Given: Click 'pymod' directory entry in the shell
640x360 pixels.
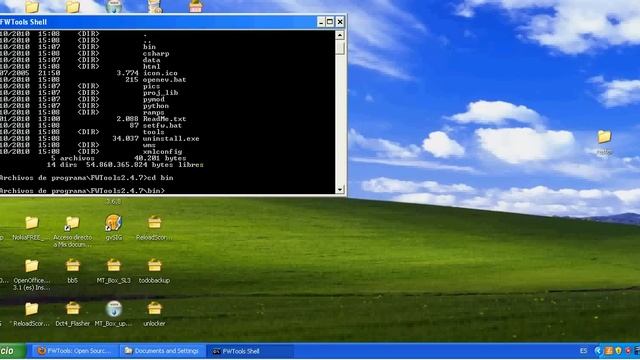Looking at the screenshot, I should tap(153, 99).
